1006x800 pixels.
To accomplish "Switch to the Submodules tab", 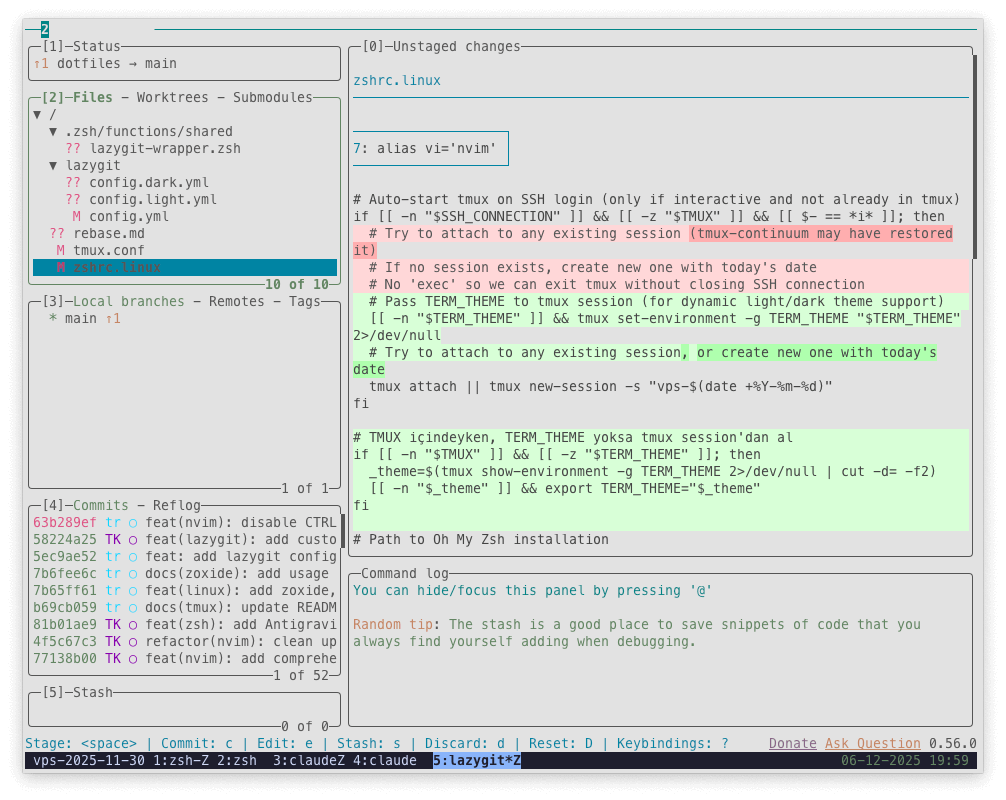I will point(273,98).
